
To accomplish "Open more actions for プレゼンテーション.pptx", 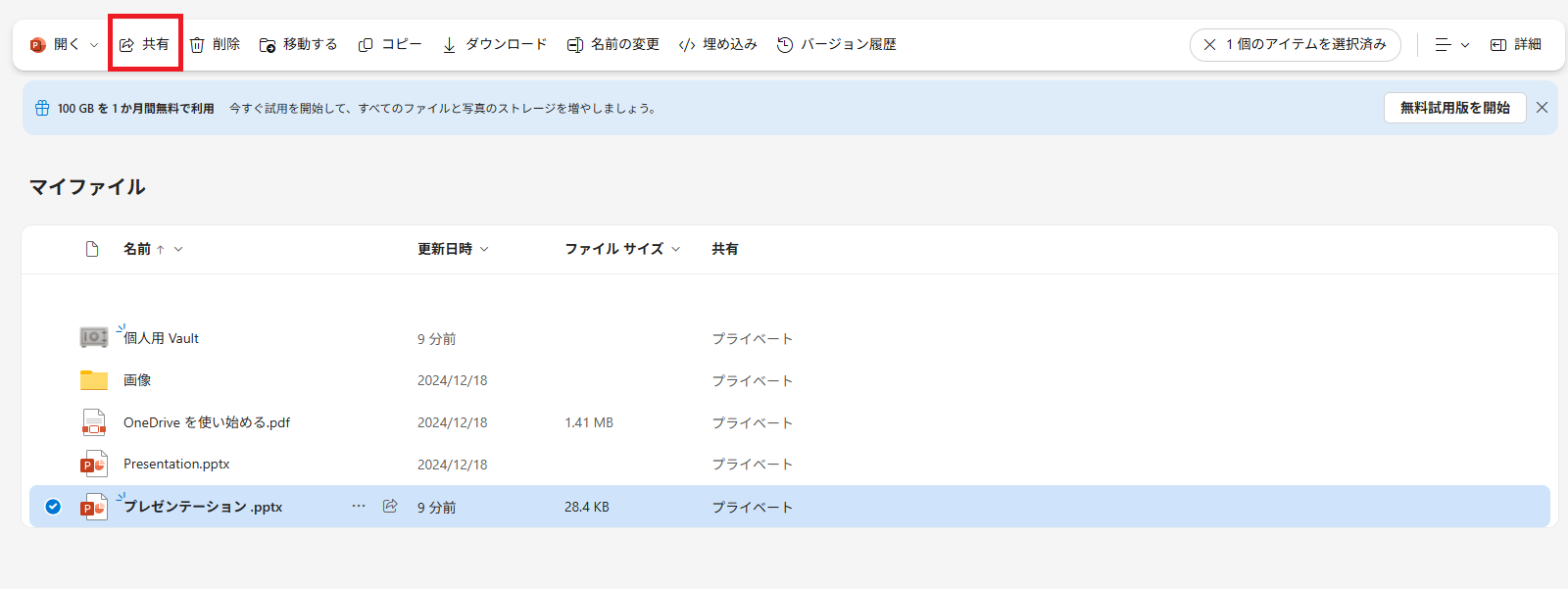I will pyautogui.click(x=359, y=507).
